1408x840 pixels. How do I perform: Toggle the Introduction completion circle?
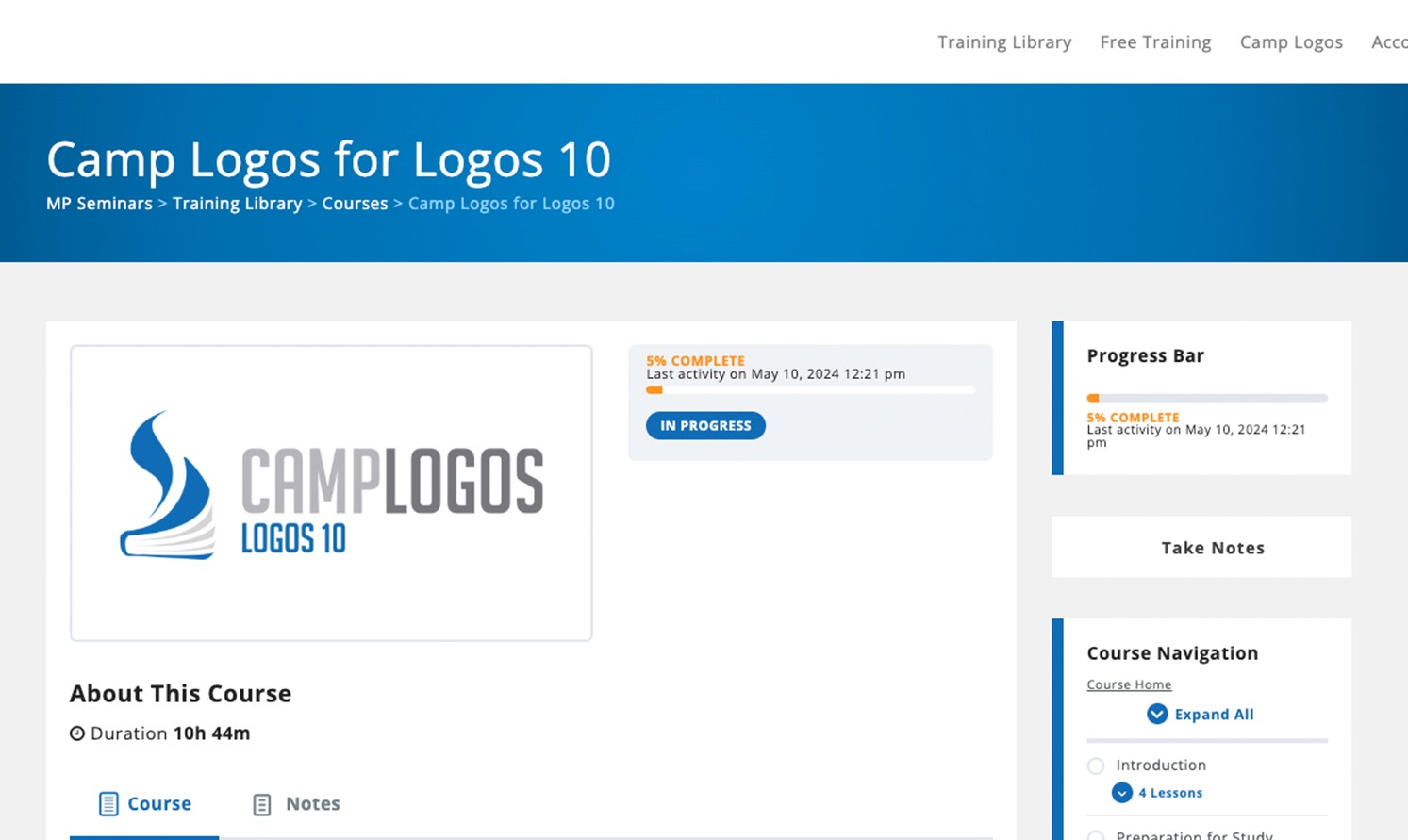[x=1096, y=766]
